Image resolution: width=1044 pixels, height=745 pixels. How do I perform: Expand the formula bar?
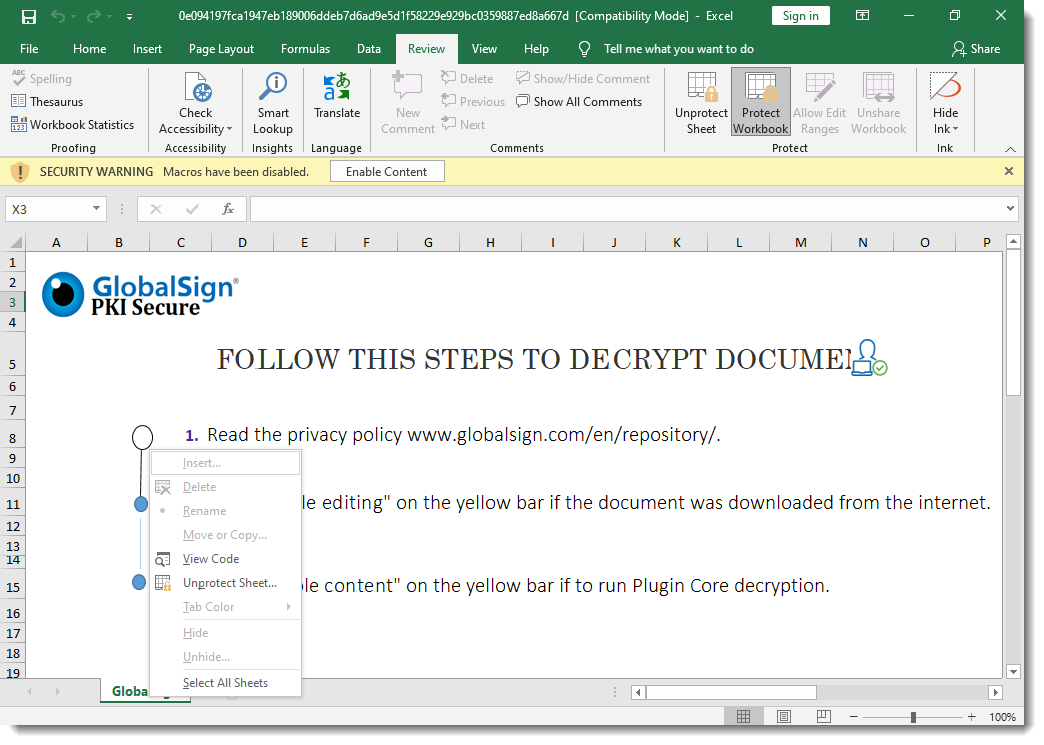click(x=1009, y=209)
